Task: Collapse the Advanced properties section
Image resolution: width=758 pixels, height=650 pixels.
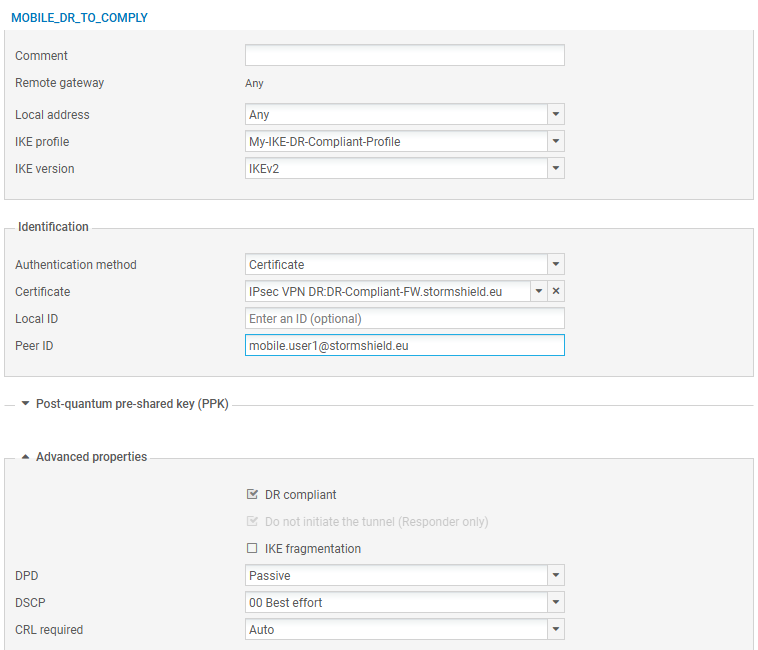Action: 26,457
